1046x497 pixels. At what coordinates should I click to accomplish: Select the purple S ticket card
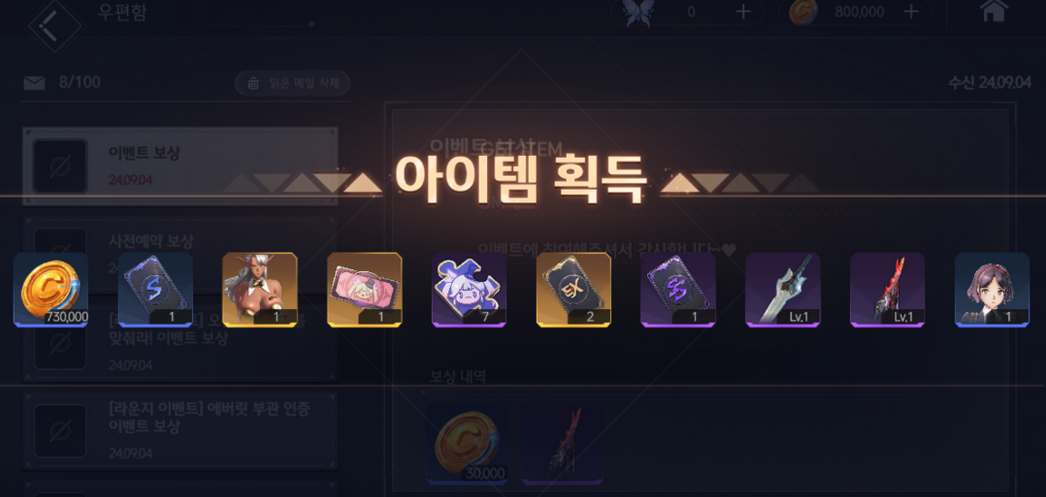pyautogui.click(x=678, y=290)
